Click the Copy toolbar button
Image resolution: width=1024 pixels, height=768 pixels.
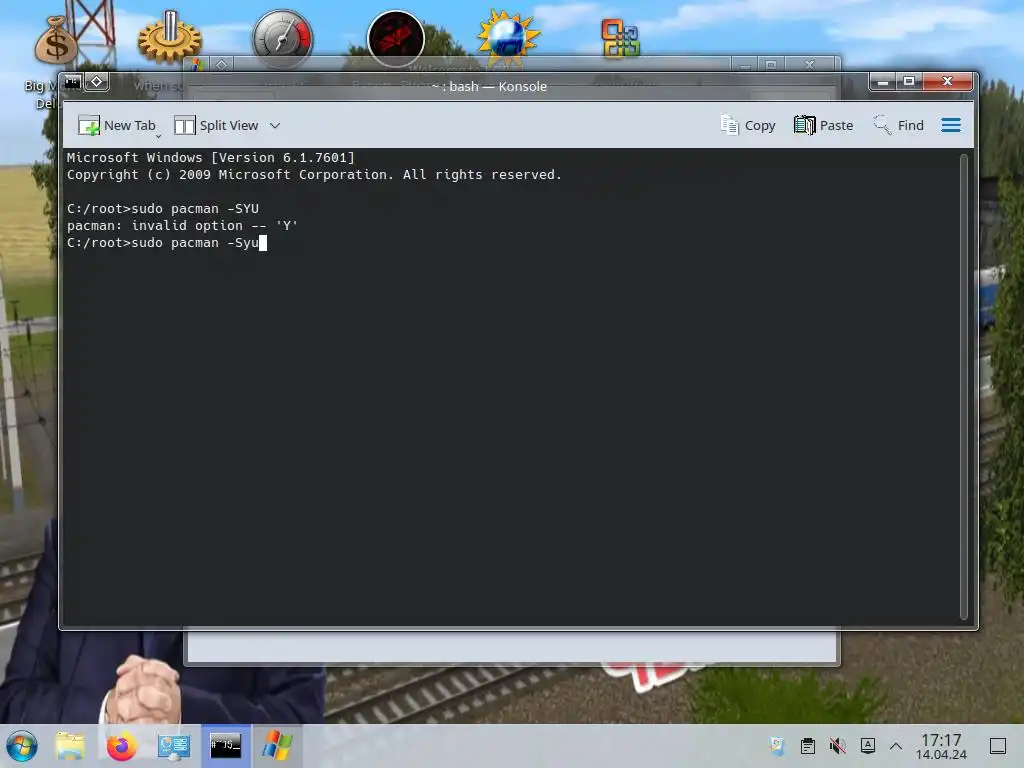[x=748, y=125]
